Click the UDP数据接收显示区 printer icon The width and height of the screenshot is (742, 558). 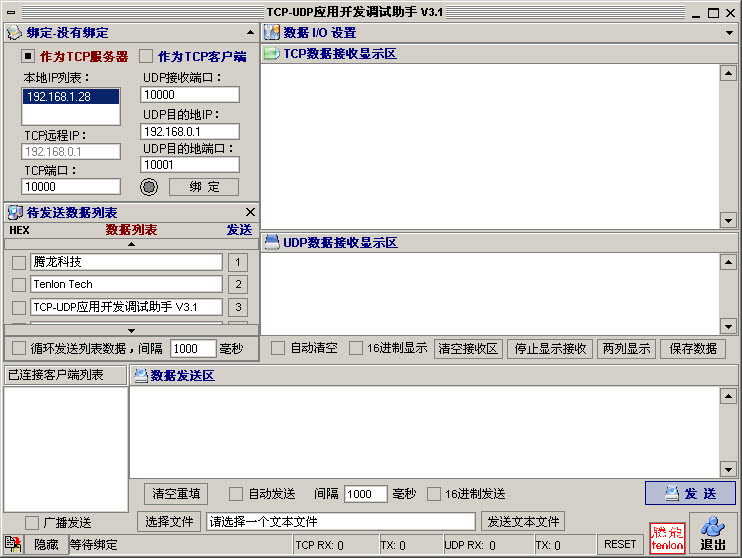270,242
